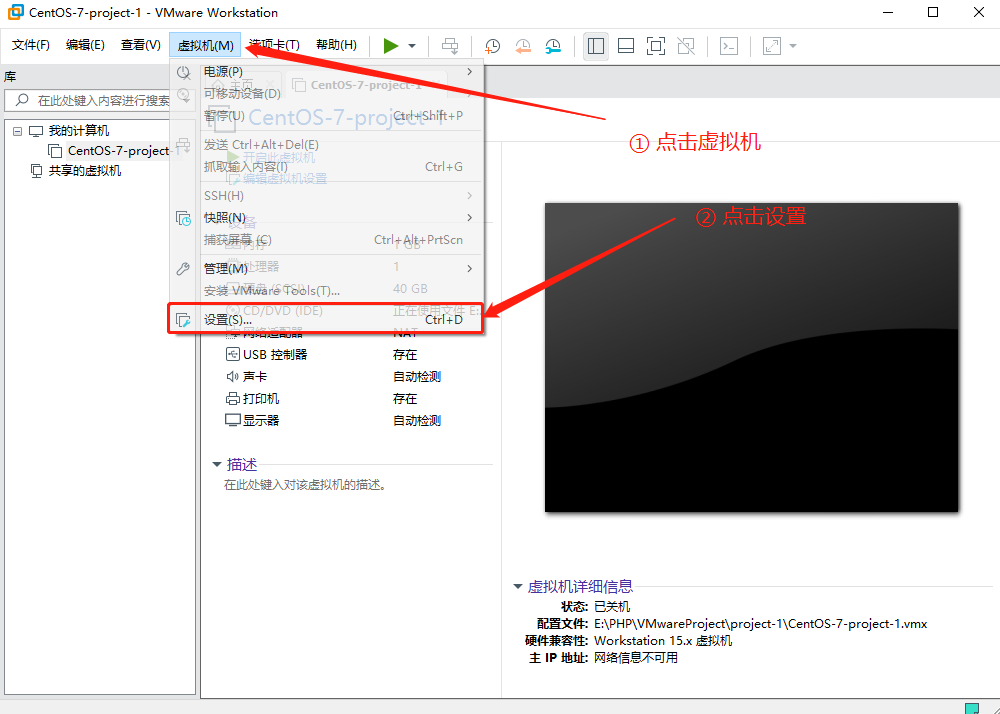Image resolution: width=1000 pixels, height=714 pixels.
Task: Click the power icon beside 电源(P)
Action: (x=183, y=72)
